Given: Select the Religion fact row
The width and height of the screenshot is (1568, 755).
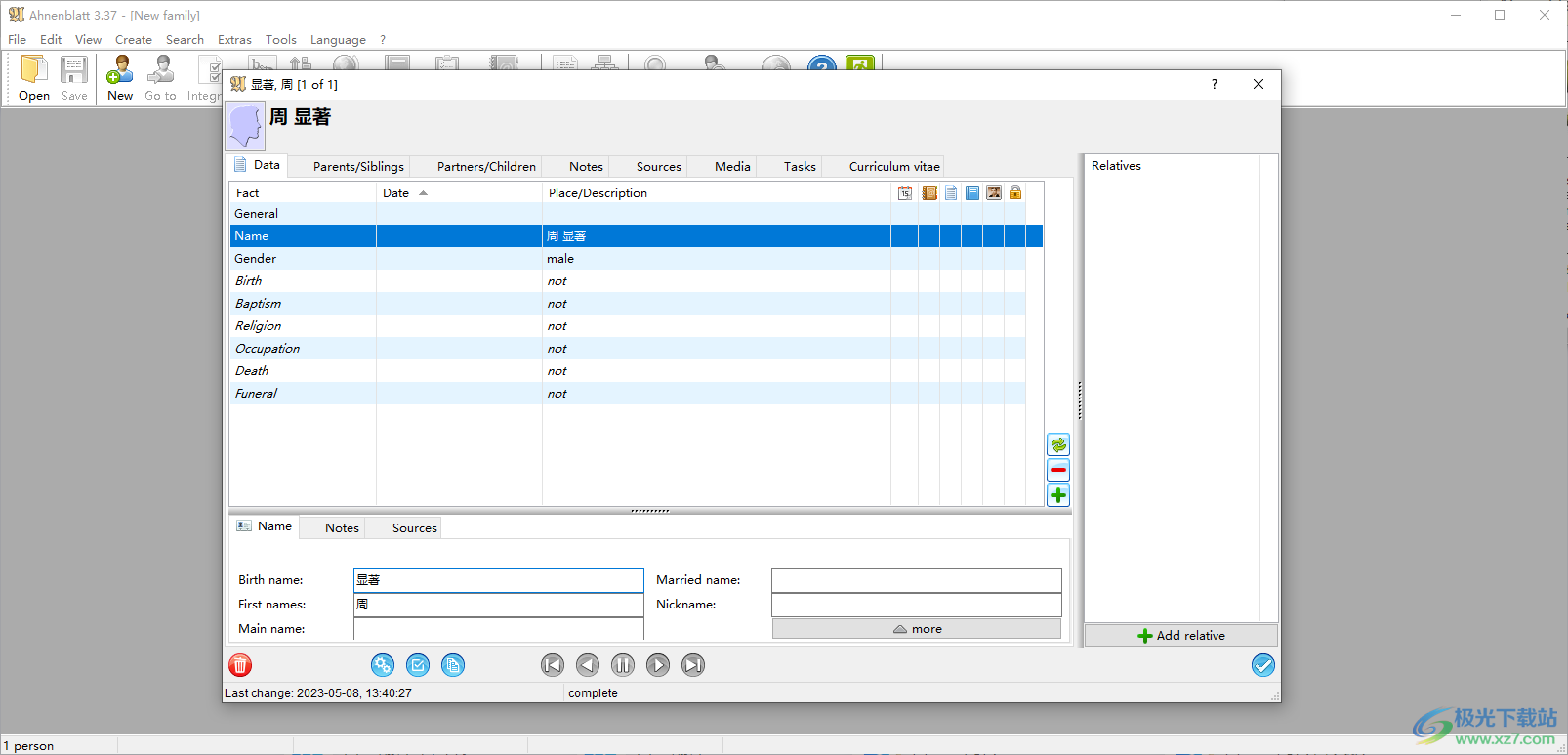Looking at the screenshot, I should [628, 326].
